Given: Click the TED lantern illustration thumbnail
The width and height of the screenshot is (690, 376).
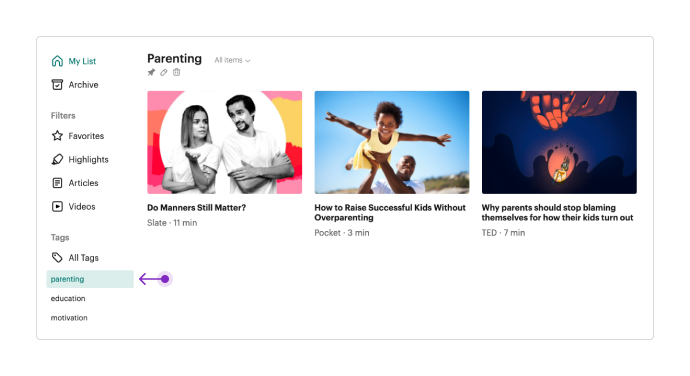Looking at the screenshot, I should [559, 142].
